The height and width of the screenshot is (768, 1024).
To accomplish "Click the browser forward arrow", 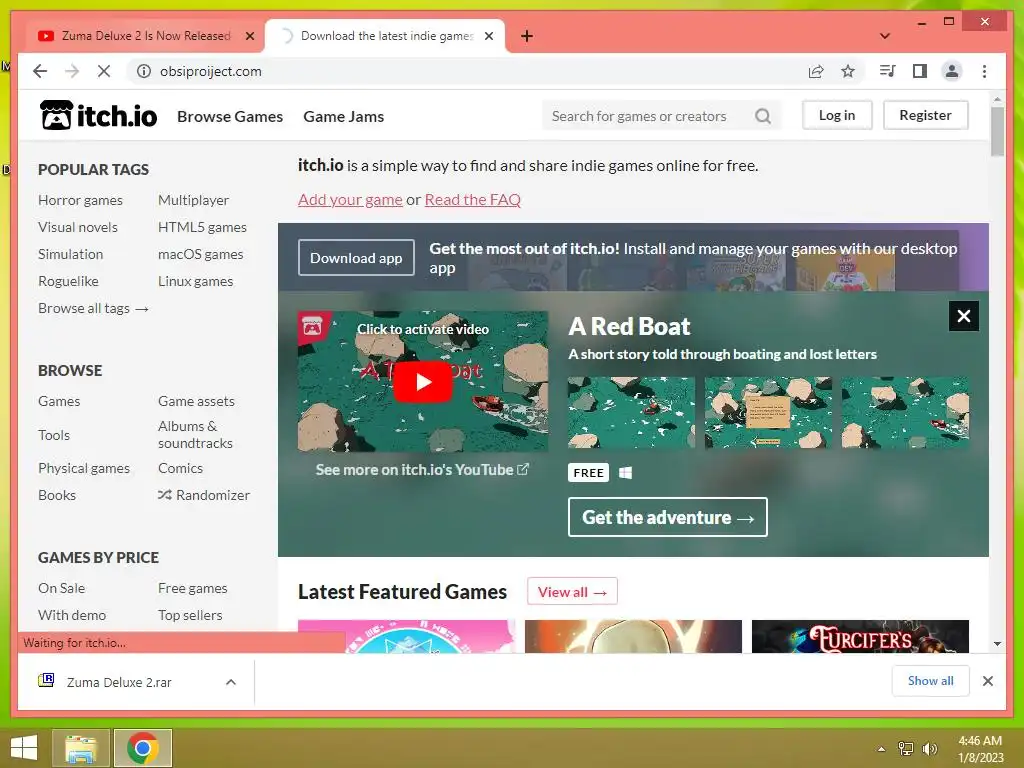I will pyautogui.click(x=72, y=71).
